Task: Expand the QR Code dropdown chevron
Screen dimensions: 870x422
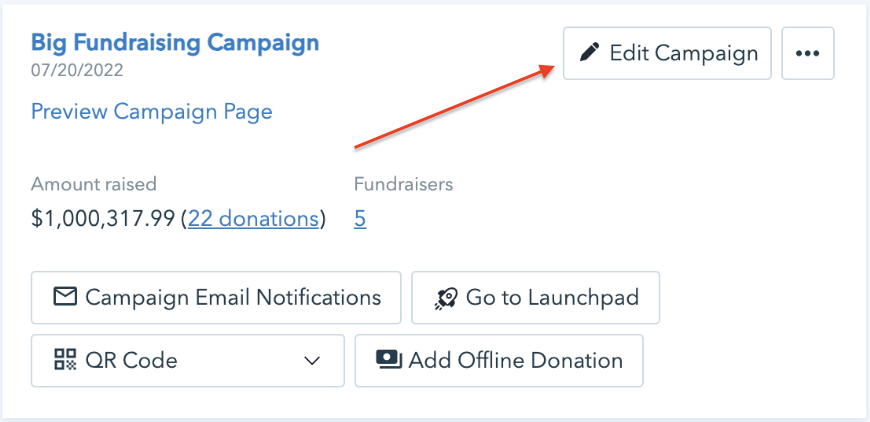Action: 312,360
